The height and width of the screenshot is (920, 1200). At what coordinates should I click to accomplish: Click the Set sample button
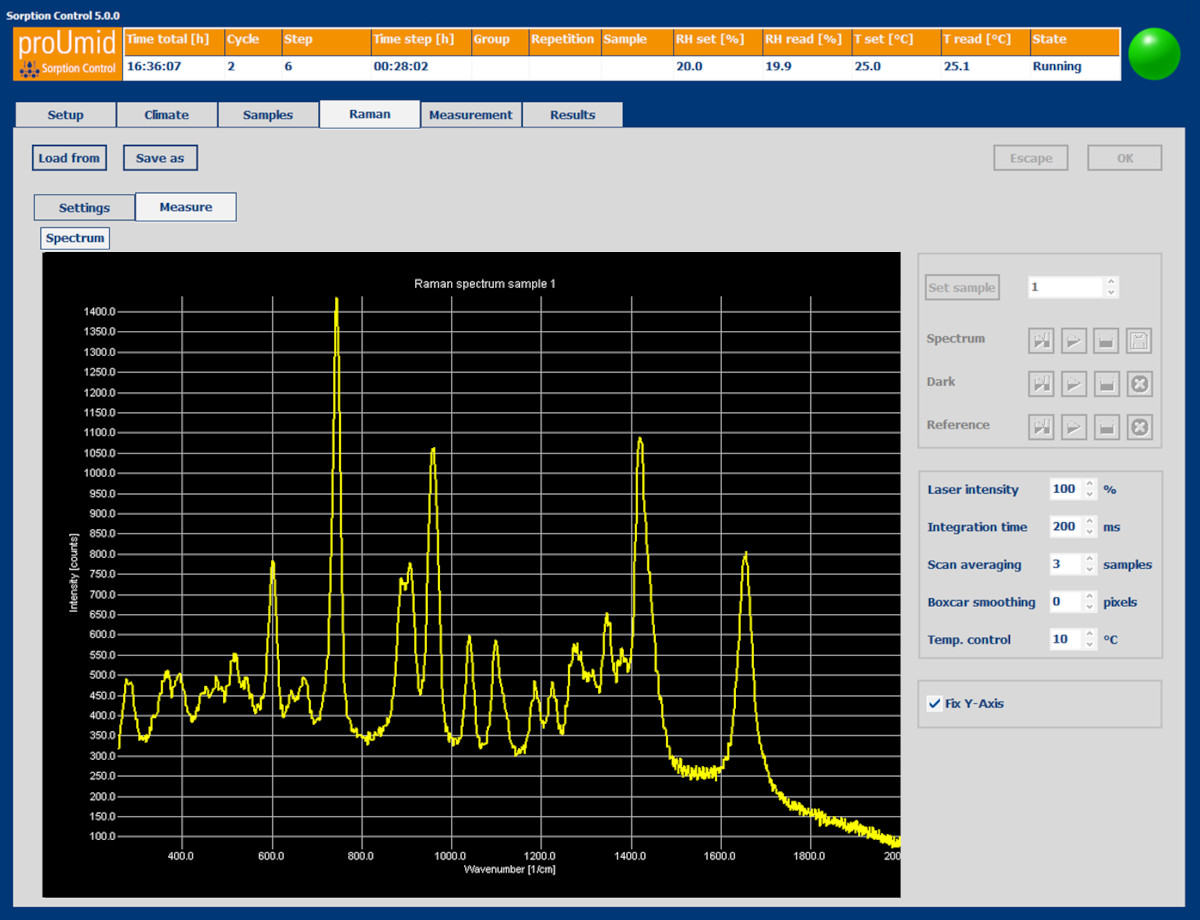[x=962, y=288]
